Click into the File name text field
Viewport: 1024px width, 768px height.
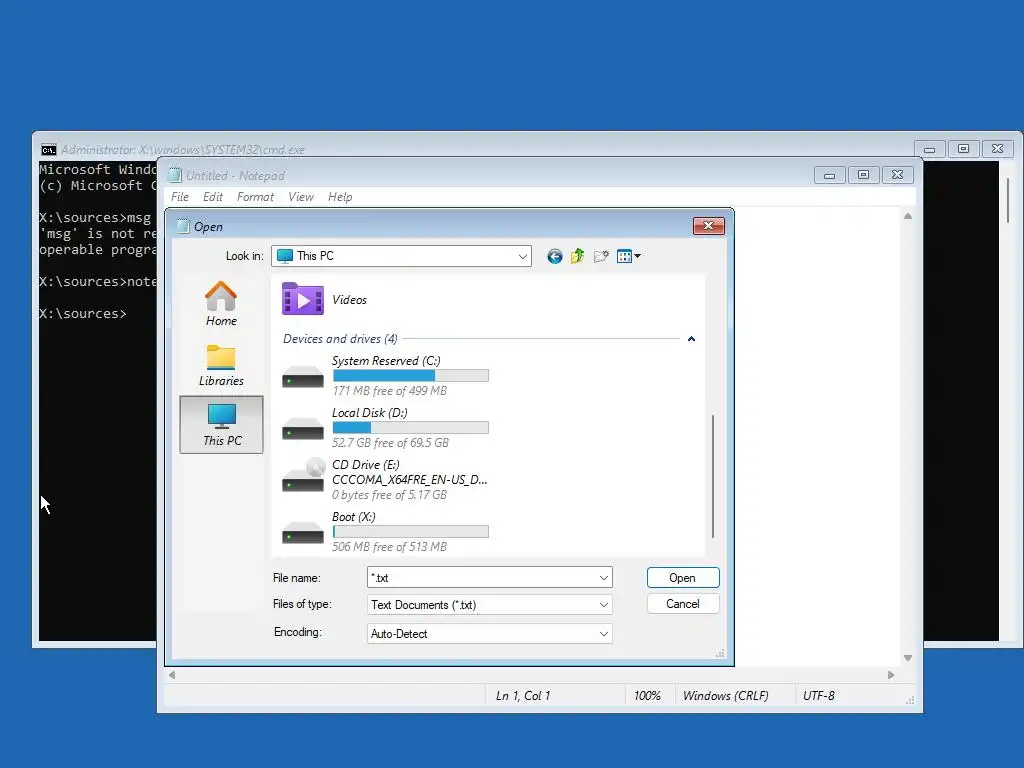tap(482, 578)
